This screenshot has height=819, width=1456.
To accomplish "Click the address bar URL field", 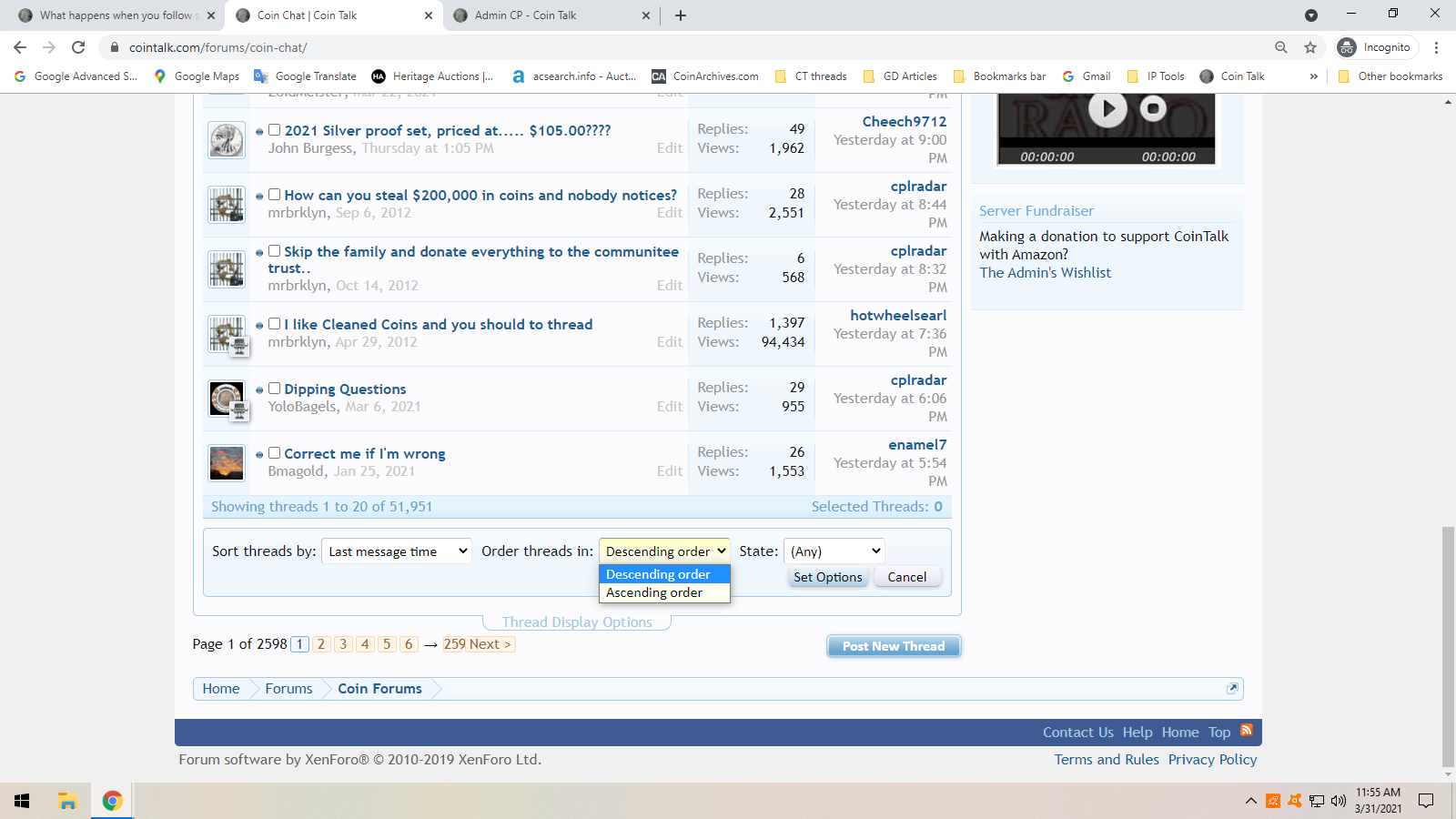I will point(682,47).
